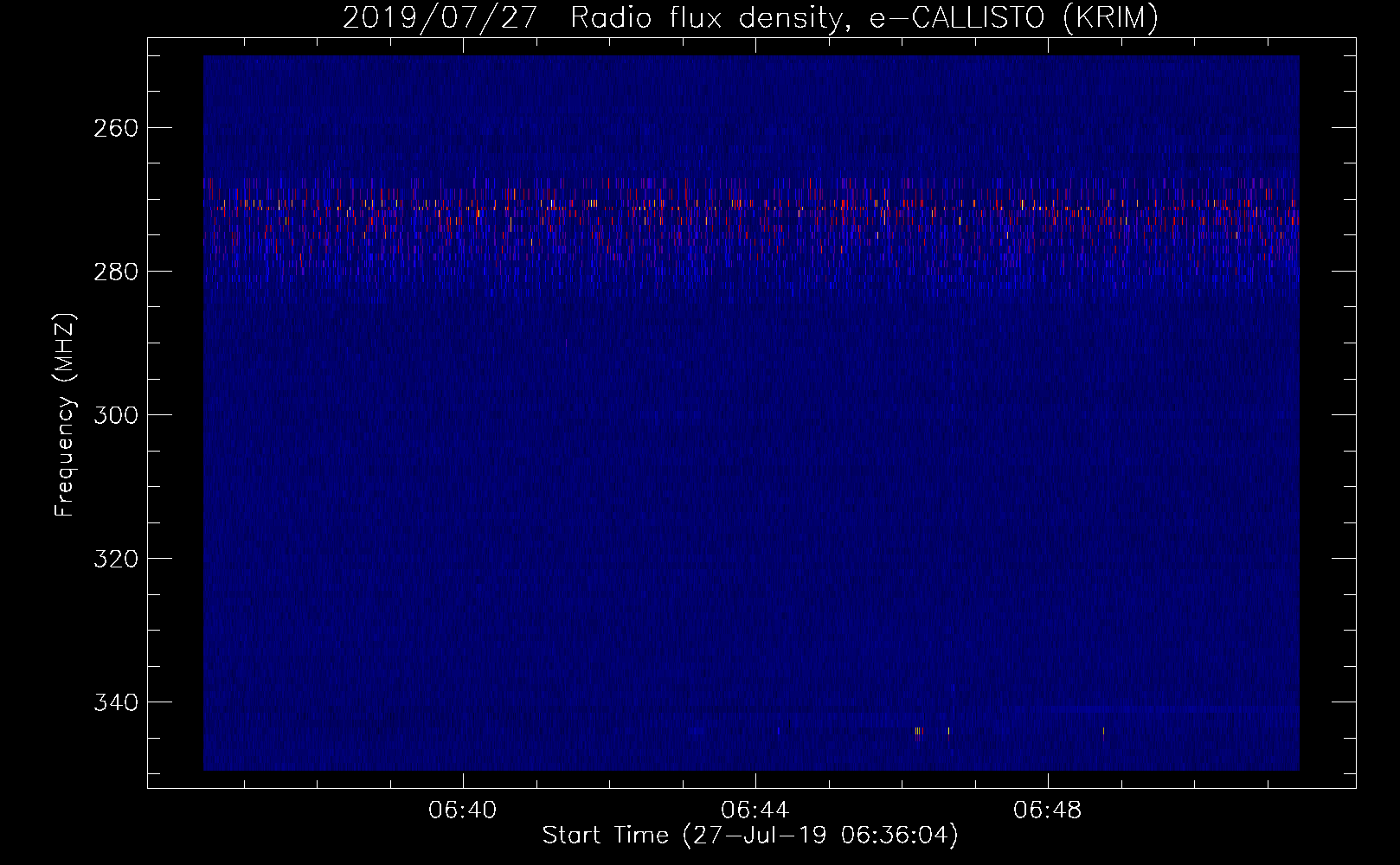Image resolution: width=1400 pixels, height=865 pixels.
Task: Click the 260 frequency tick label
Action: 115,128
